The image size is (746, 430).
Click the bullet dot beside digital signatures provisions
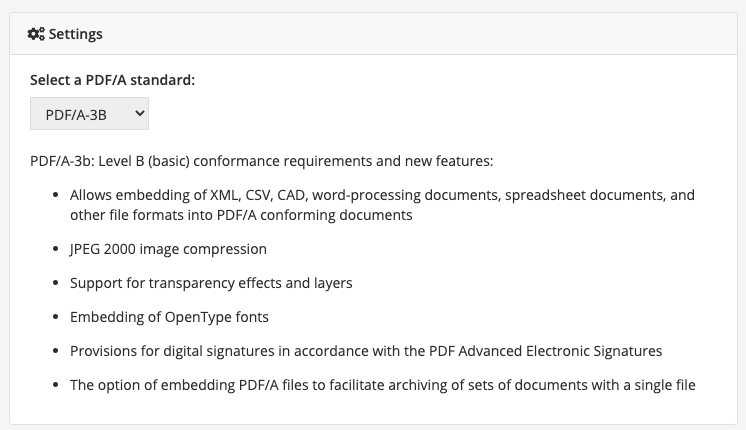pos(54,352)
